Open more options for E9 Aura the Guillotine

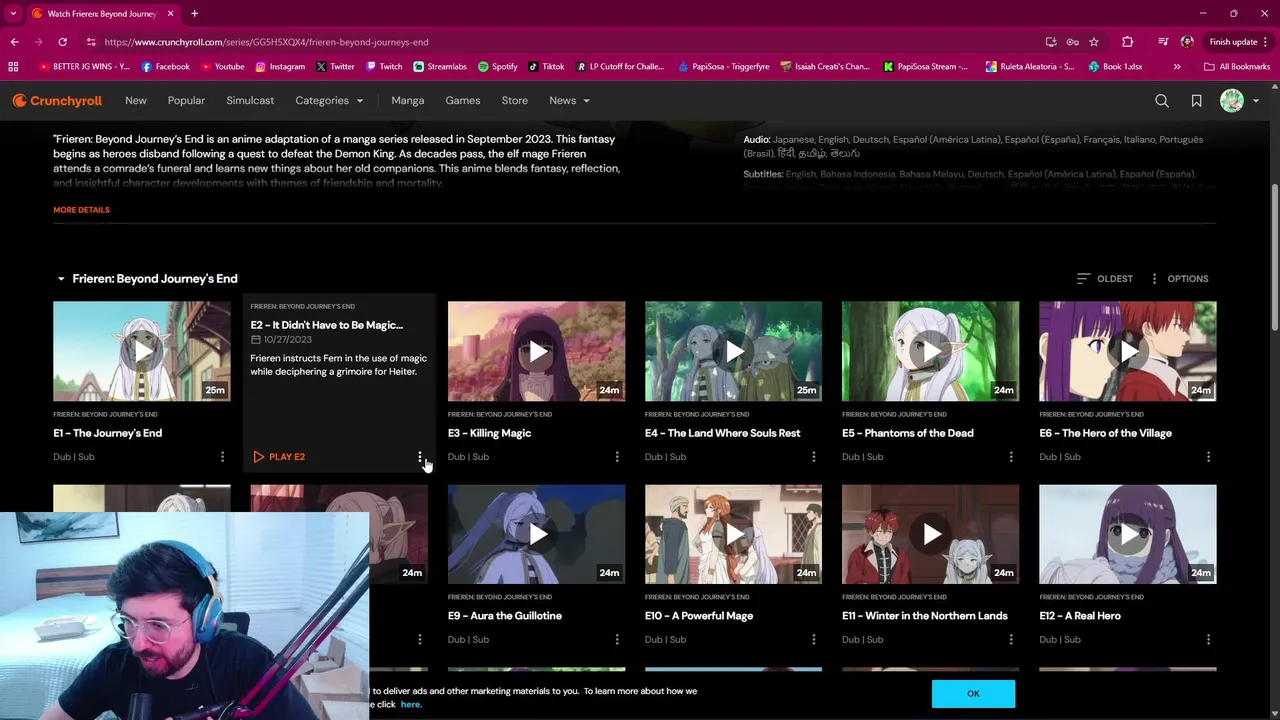click(x=617, y=640)
